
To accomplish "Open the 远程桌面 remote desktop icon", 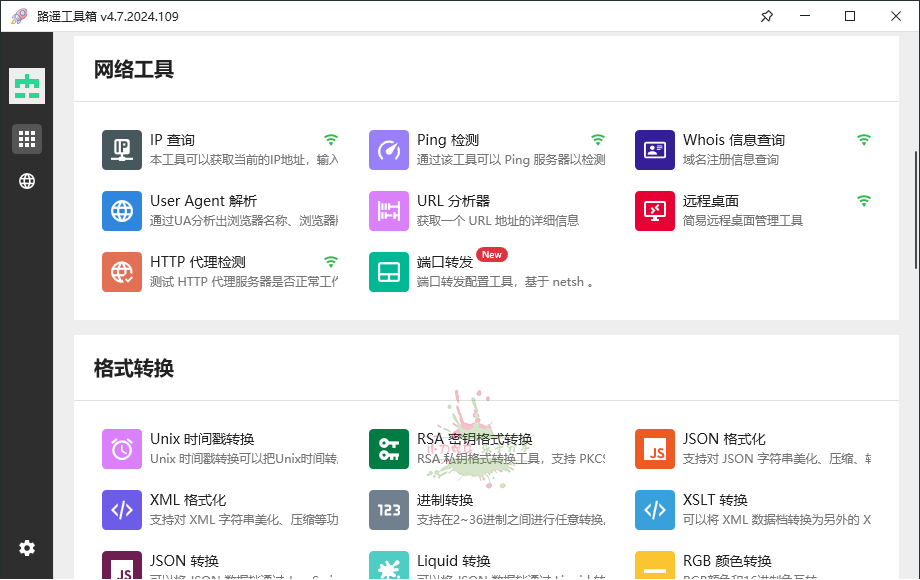I will 655,211.
